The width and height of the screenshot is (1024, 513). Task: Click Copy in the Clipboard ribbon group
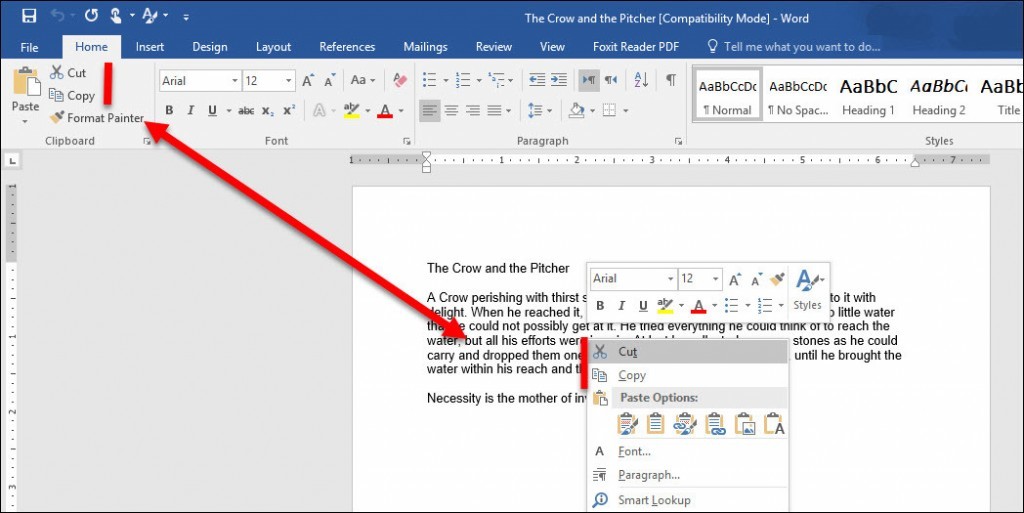72,95
